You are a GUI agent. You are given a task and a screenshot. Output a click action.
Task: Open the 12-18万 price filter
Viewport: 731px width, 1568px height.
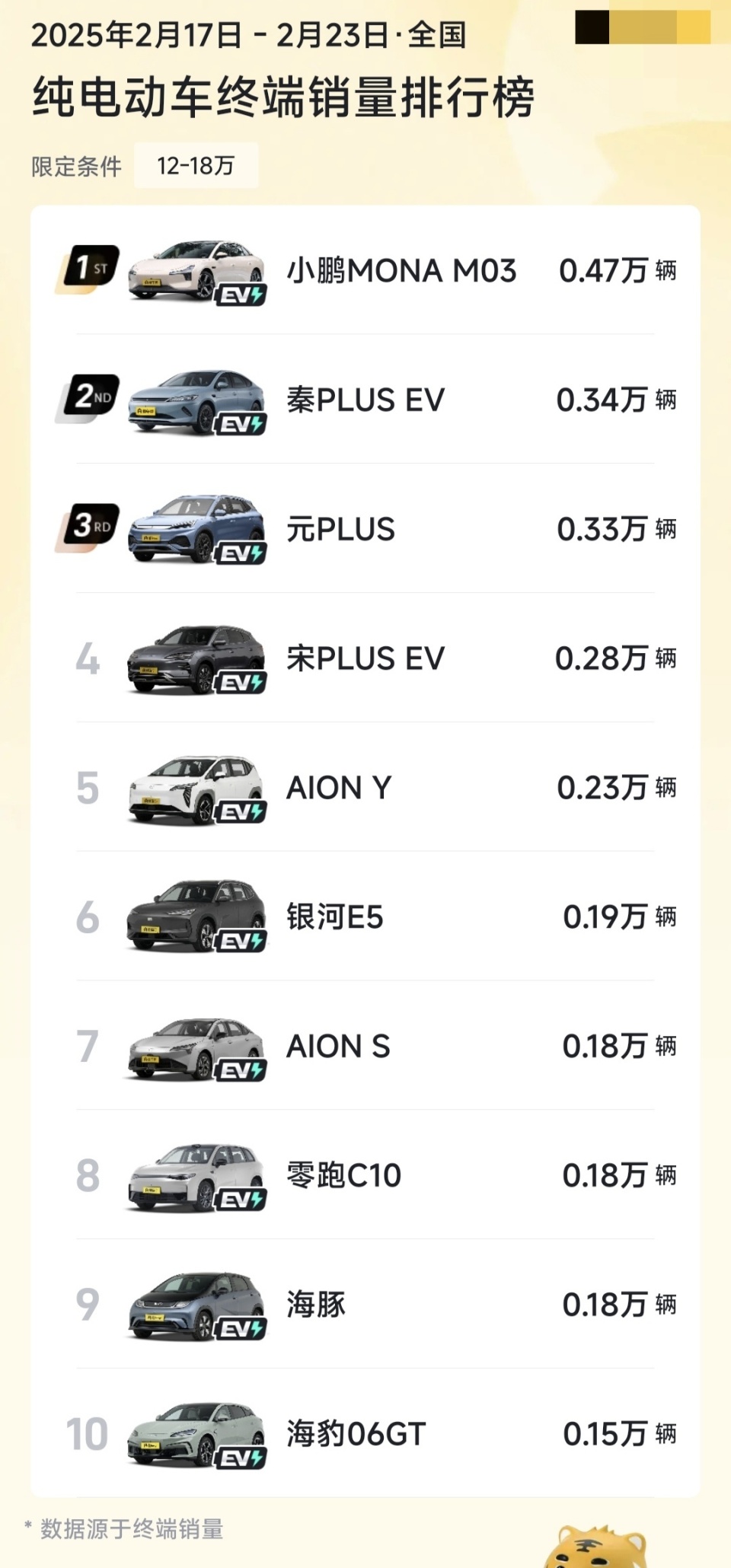pyautogui.click(x=196, y=165)
